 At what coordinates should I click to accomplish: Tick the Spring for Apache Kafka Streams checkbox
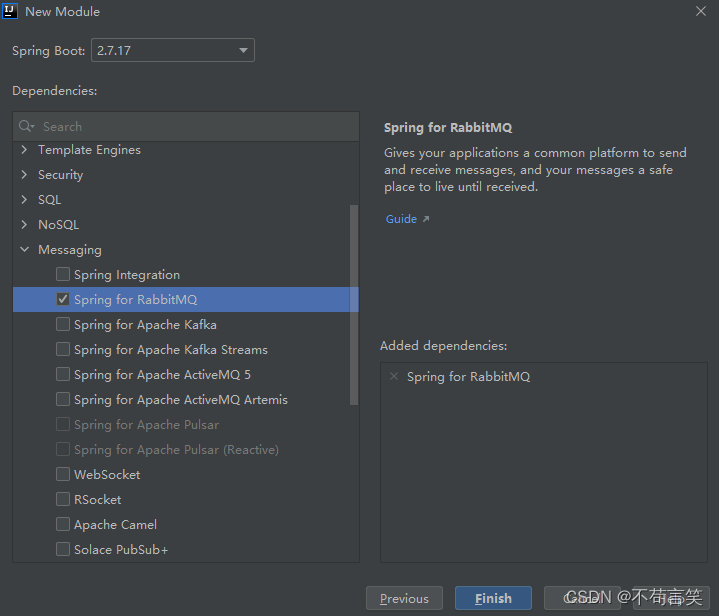click(63, 349)
